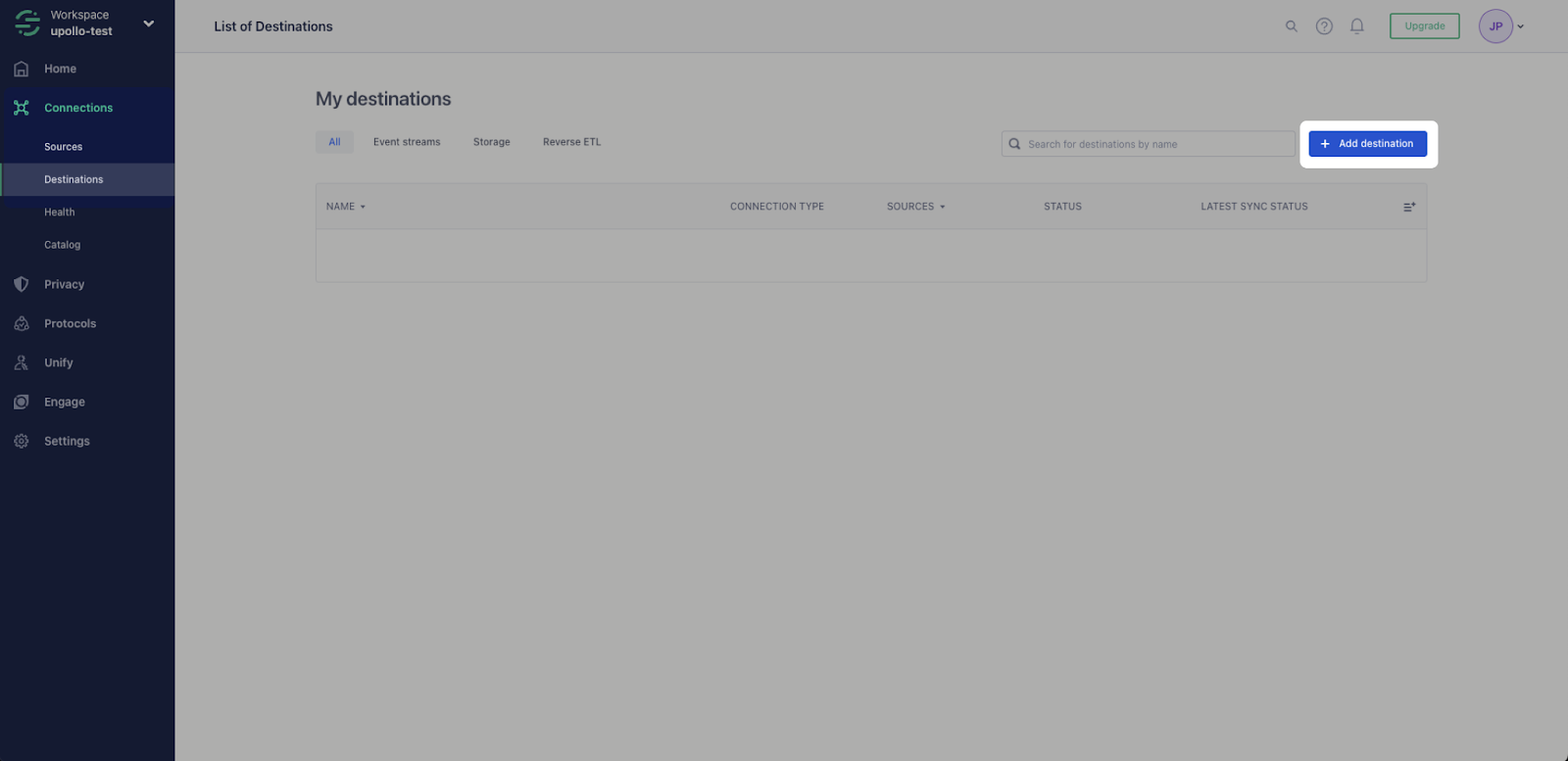This screenshot has height=761, width=1568.
Task: Click the STATUS column header
Action: tap(1063, 207)
